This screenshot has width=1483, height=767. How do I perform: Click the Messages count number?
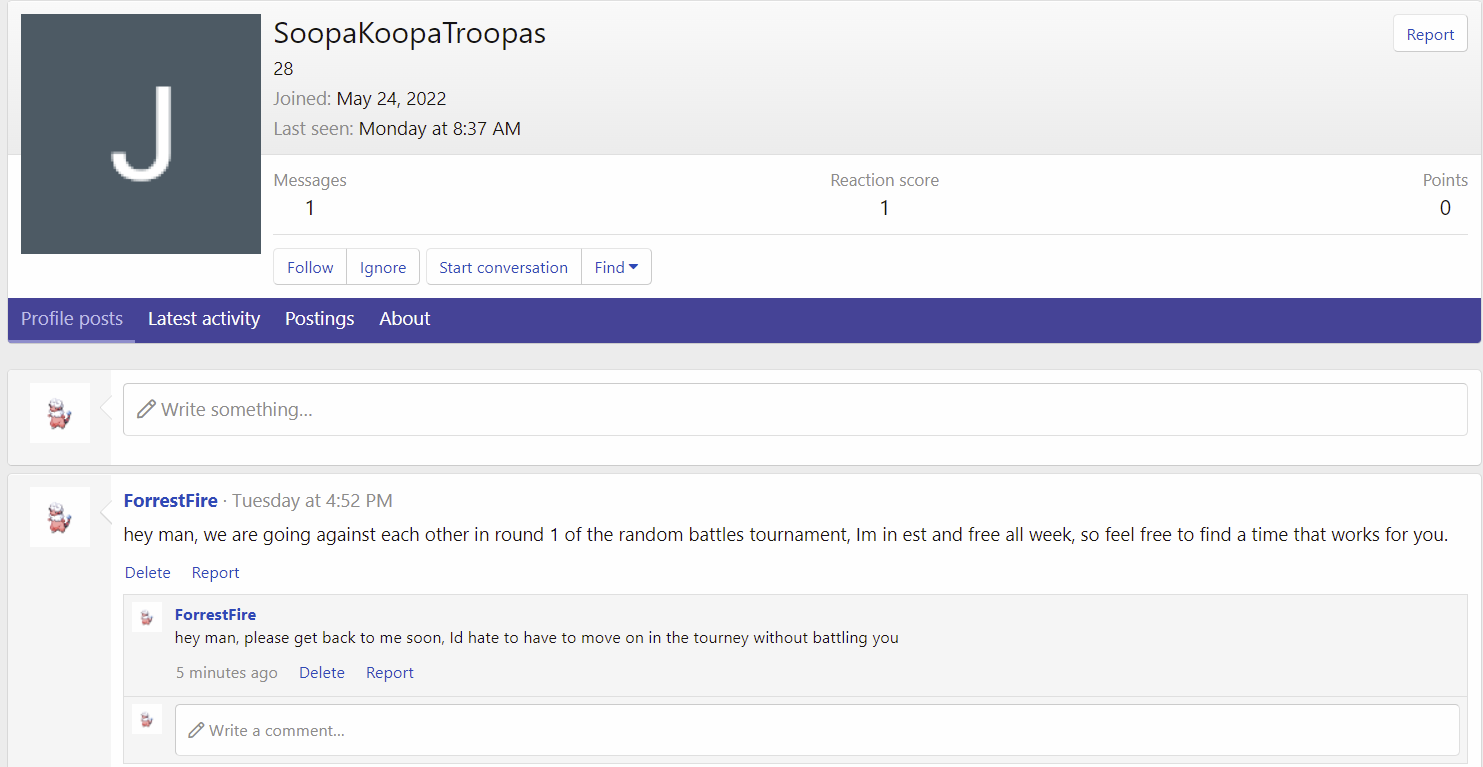coord(310,208)
